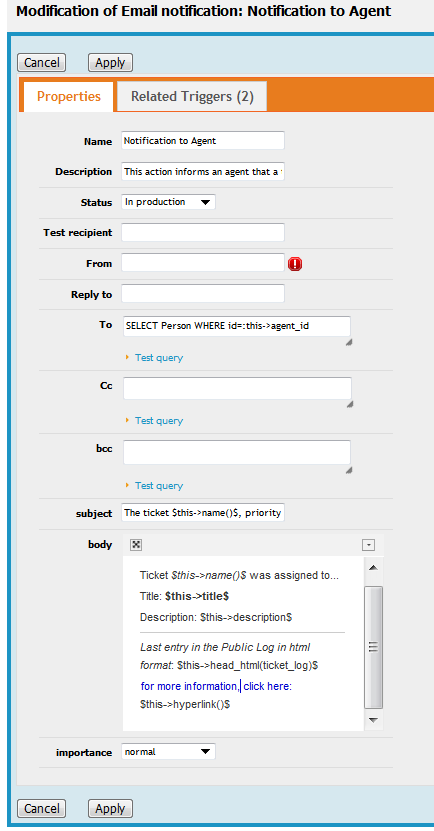Click the red error icon beside From

(x=295, y=264)
